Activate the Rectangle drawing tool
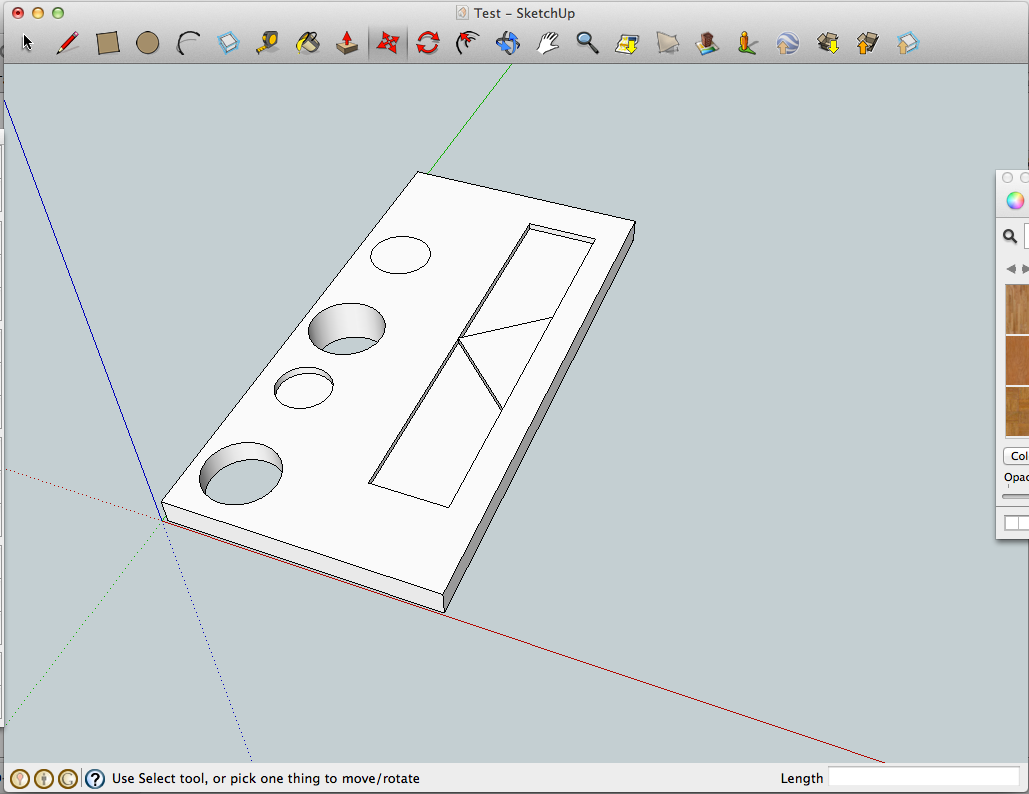The height and width of the screenshot is (794, 1029). [x=108, y=42]
